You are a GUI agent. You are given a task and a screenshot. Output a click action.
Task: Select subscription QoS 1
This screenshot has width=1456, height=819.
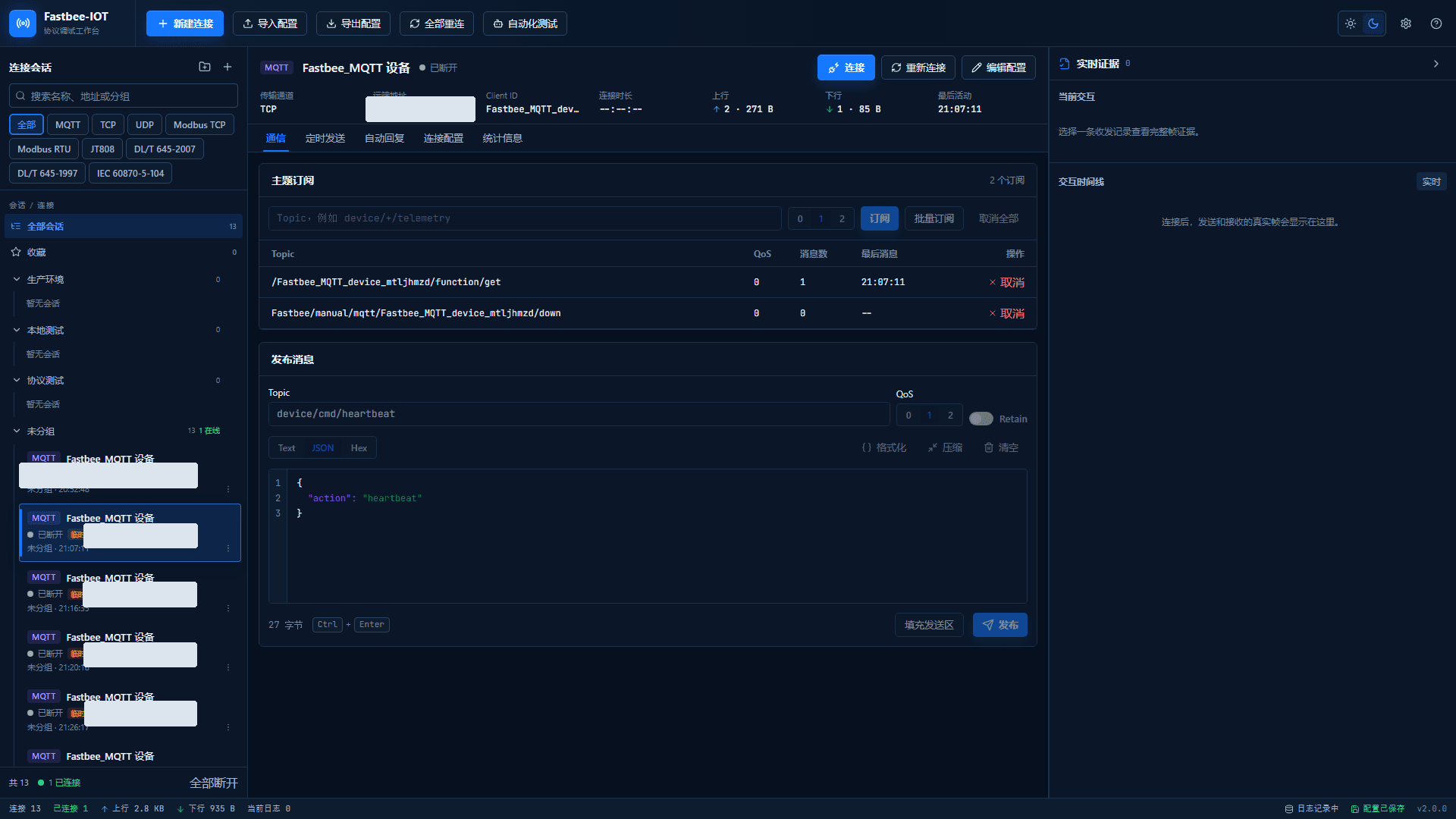click(x=821, y=218)
